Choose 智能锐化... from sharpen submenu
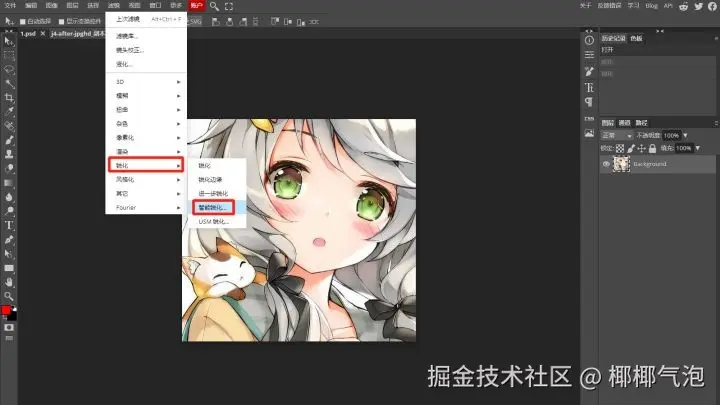 (217, 208)
